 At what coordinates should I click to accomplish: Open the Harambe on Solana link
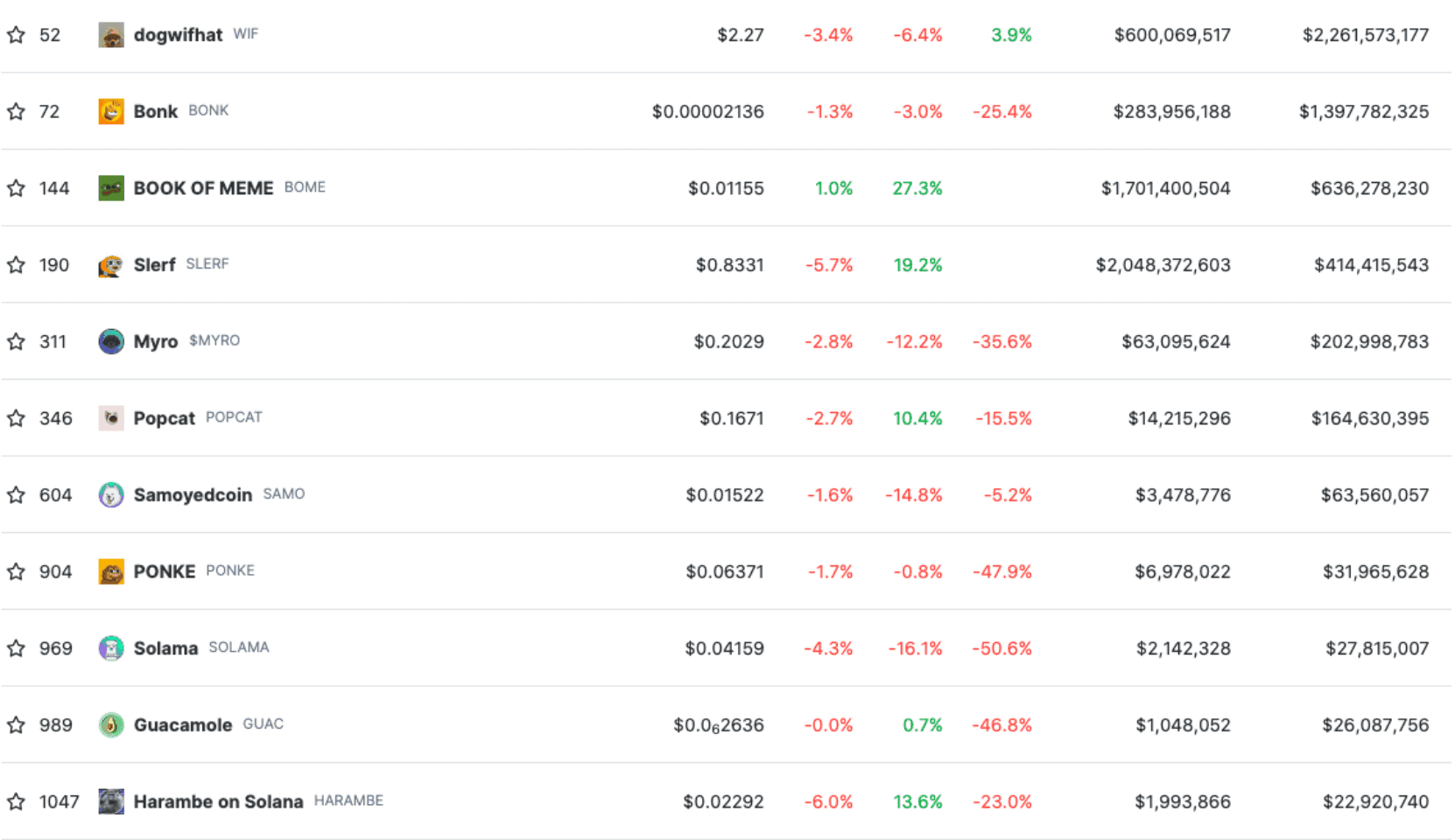coord(218,801)
